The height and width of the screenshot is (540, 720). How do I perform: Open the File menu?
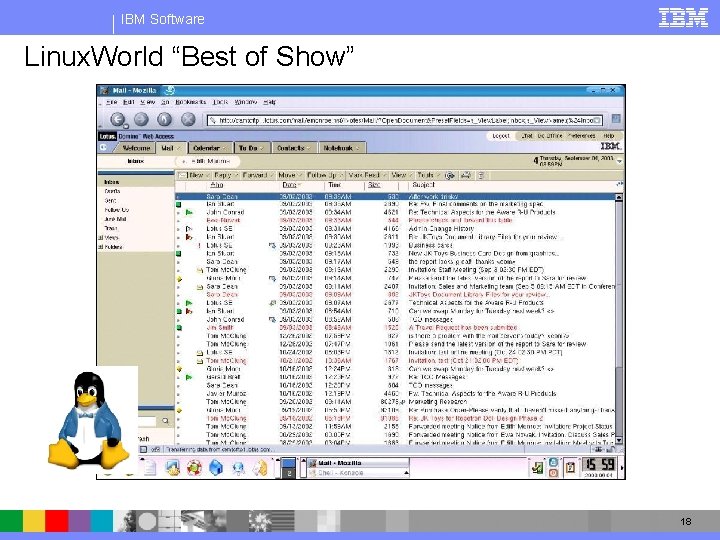[x=112, y=102]
